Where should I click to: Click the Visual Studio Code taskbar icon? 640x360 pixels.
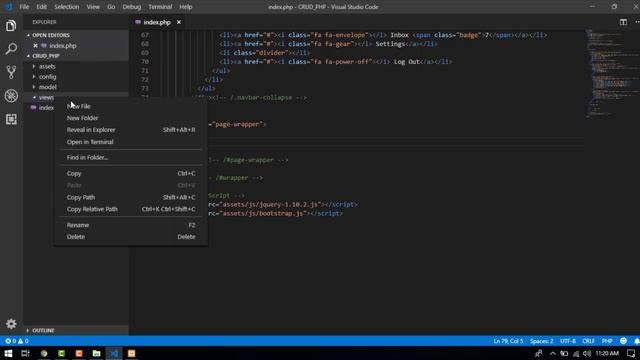114,353
